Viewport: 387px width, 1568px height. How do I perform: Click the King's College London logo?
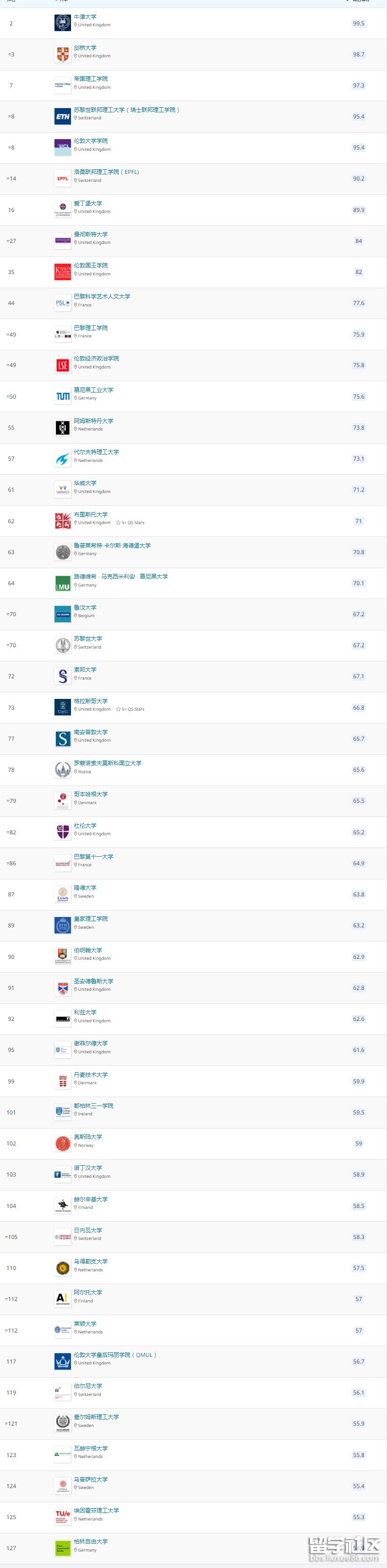click(62, 272)
